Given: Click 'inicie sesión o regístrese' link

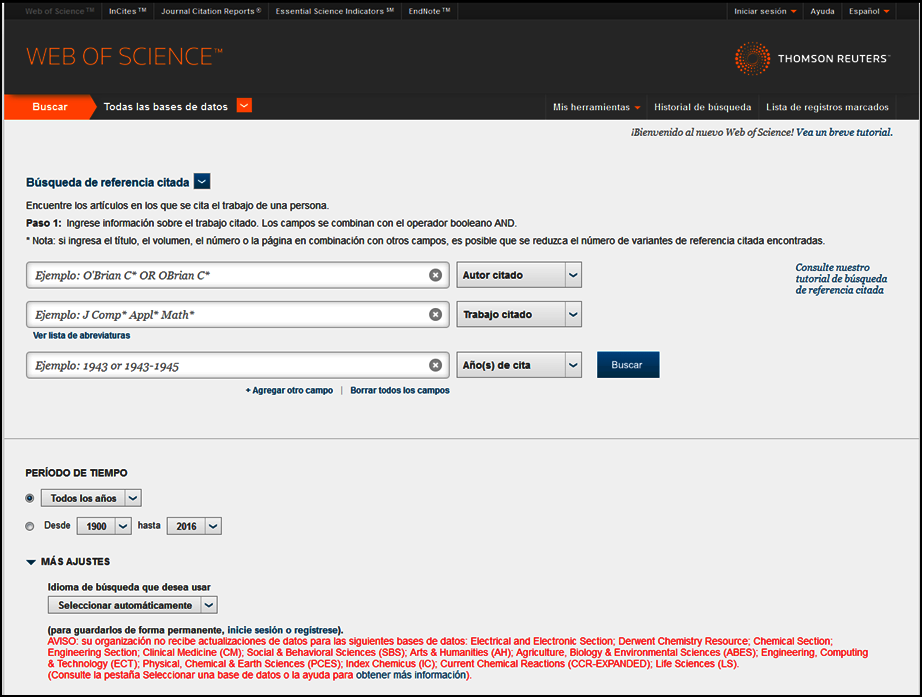Looking at the screenshot, I should [x=283, y=630].
